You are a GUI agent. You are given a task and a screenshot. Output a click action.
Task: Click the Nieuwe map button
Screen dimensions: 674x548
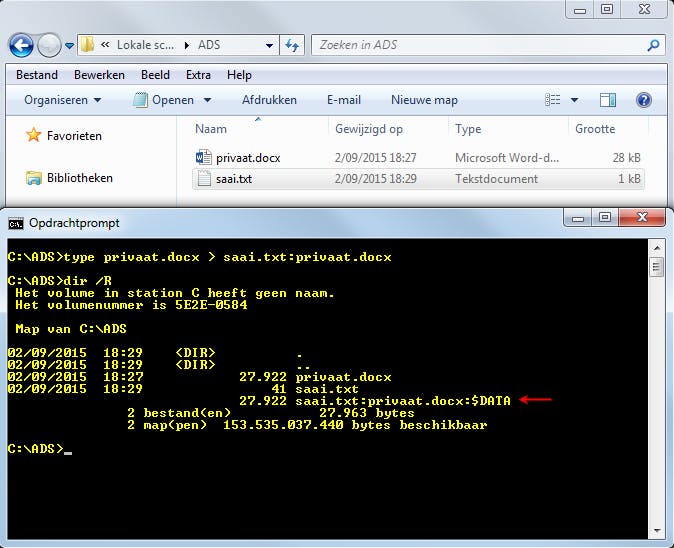tap(424, 100)
